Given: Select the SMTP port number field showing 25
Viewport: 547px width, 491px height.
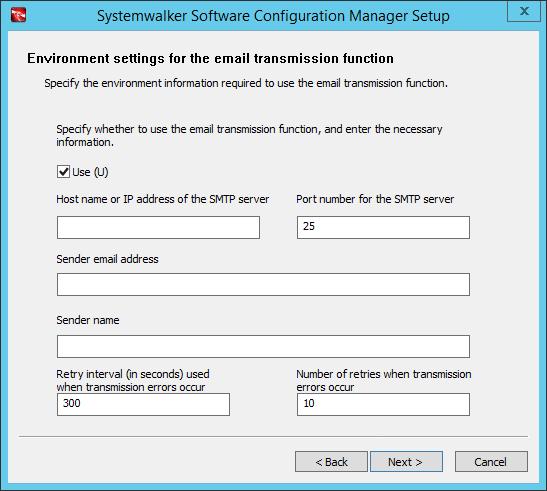Looking at the screenshot, I should pos(383,228).
